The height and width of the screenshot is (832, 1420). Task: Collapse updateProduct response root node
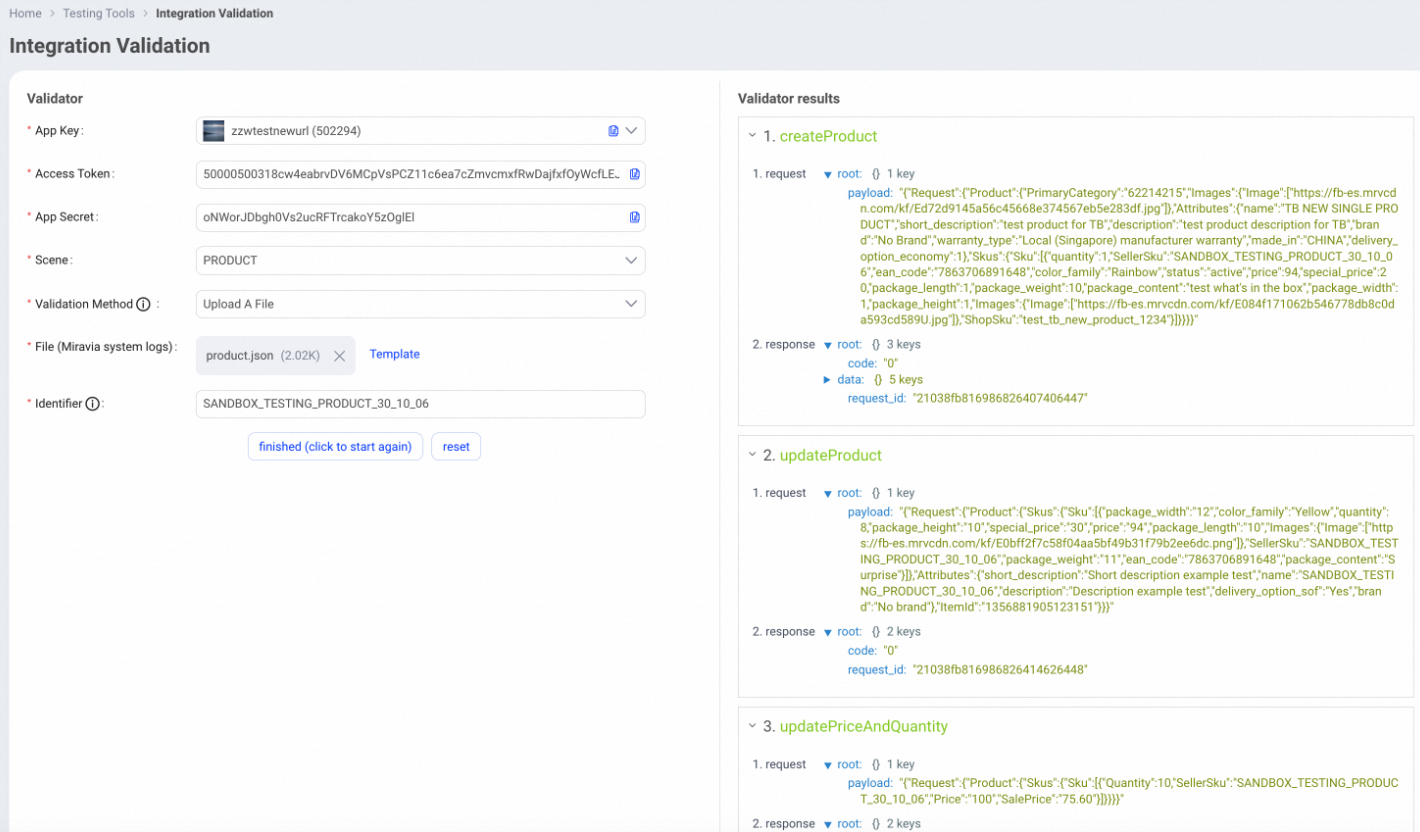click(x=828, y=632)
